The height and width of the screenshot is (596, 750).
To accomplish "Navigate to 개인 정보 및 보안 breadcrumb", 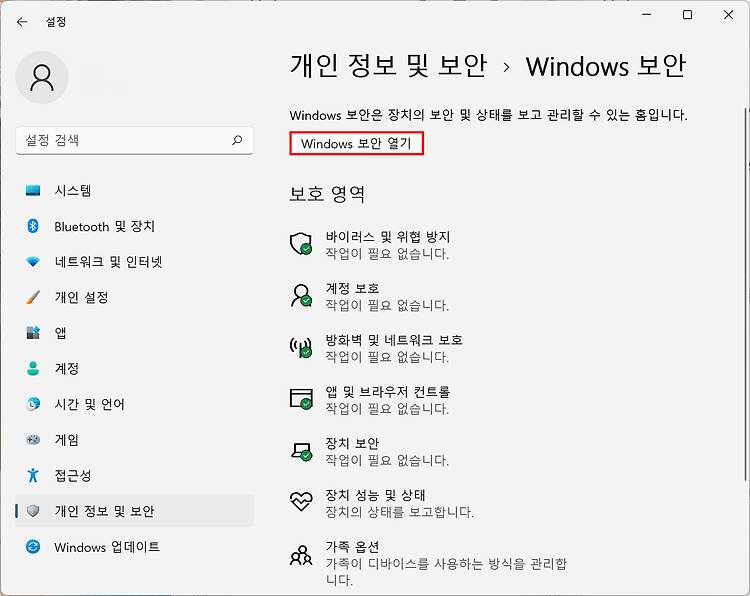I will click(x=388, y=66).
